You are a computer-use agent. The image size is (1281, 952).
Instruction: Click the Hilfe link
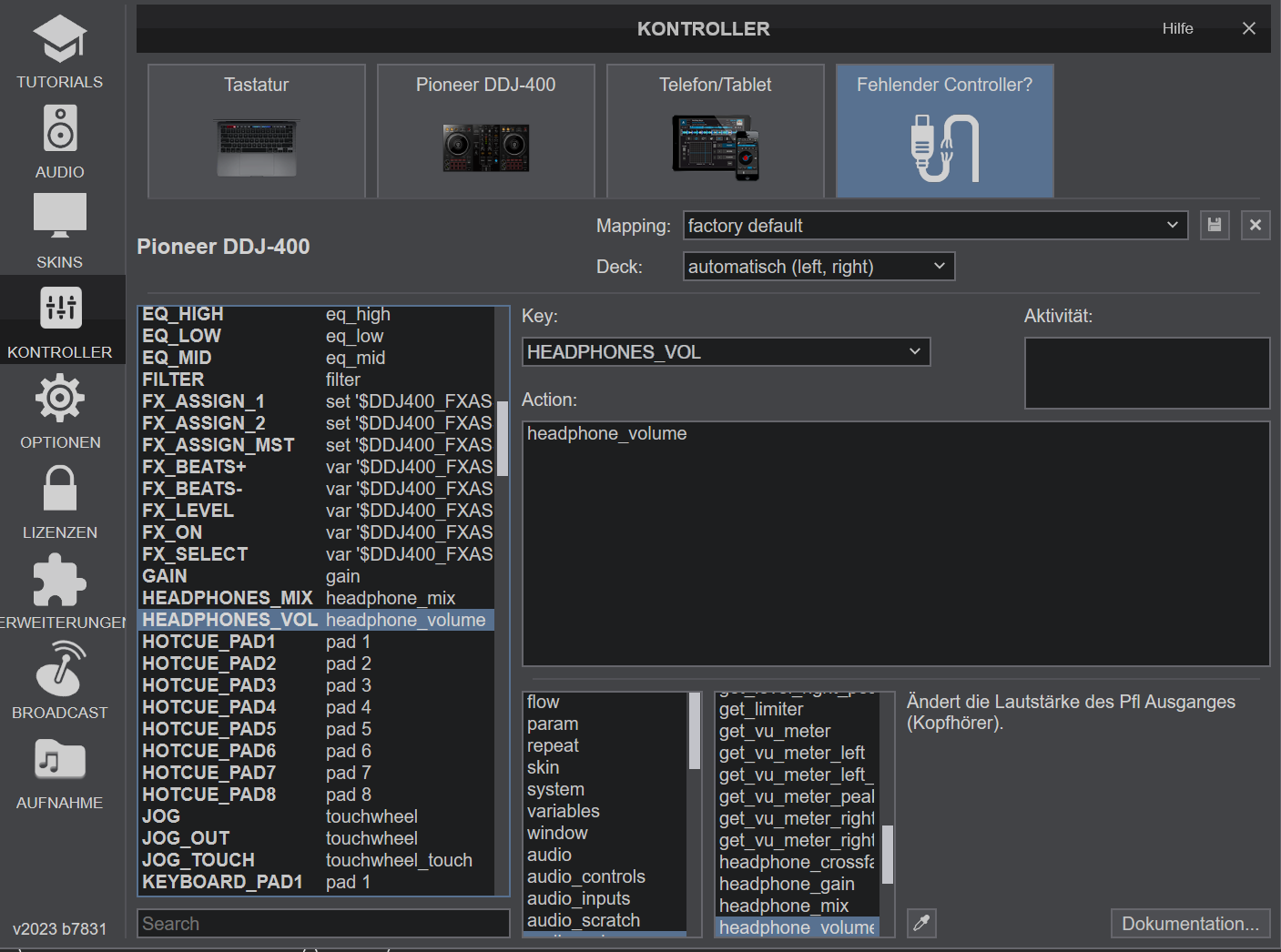click(x=1177, y=28)
